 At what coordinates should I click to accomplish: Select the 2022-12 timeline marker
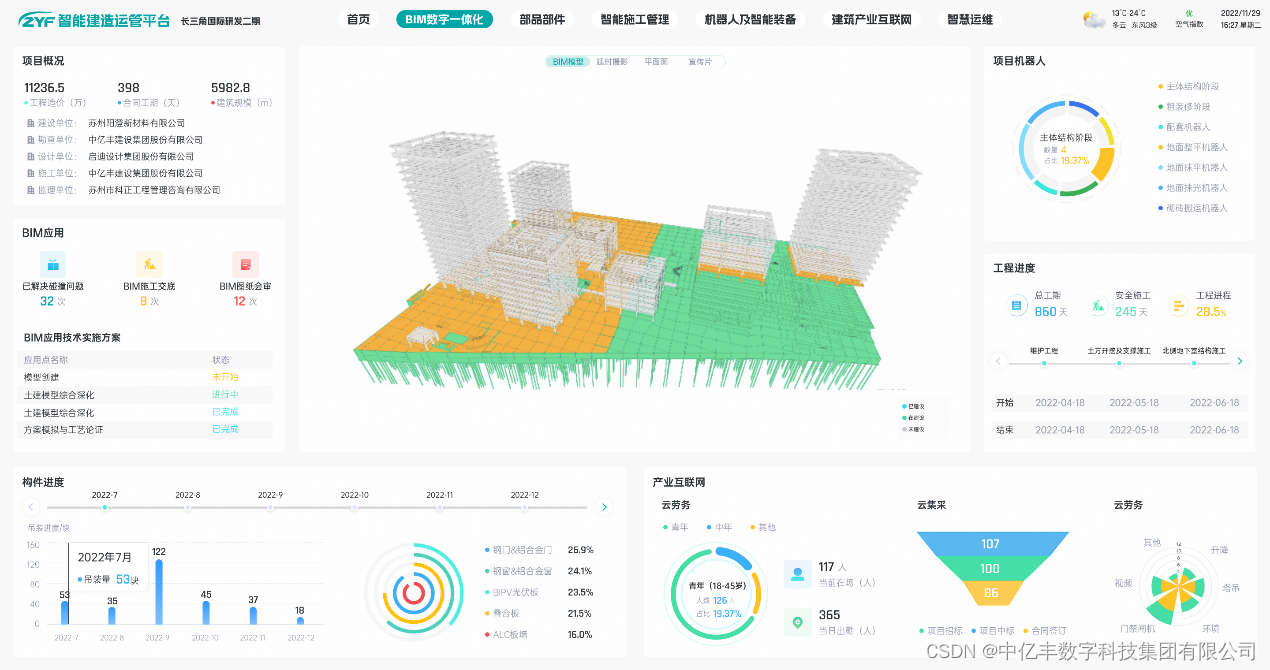(x=524, y=508)
